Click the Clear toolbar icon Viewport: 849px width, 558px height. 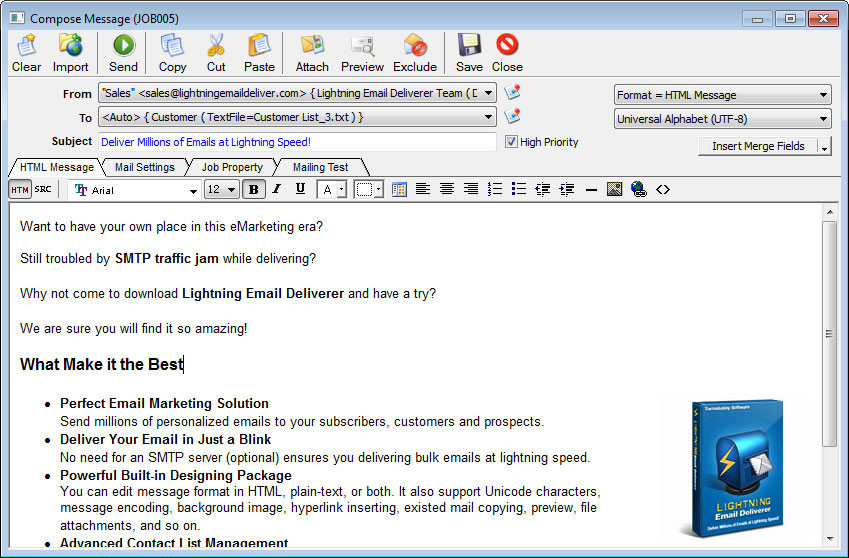(x=27, y=52)
